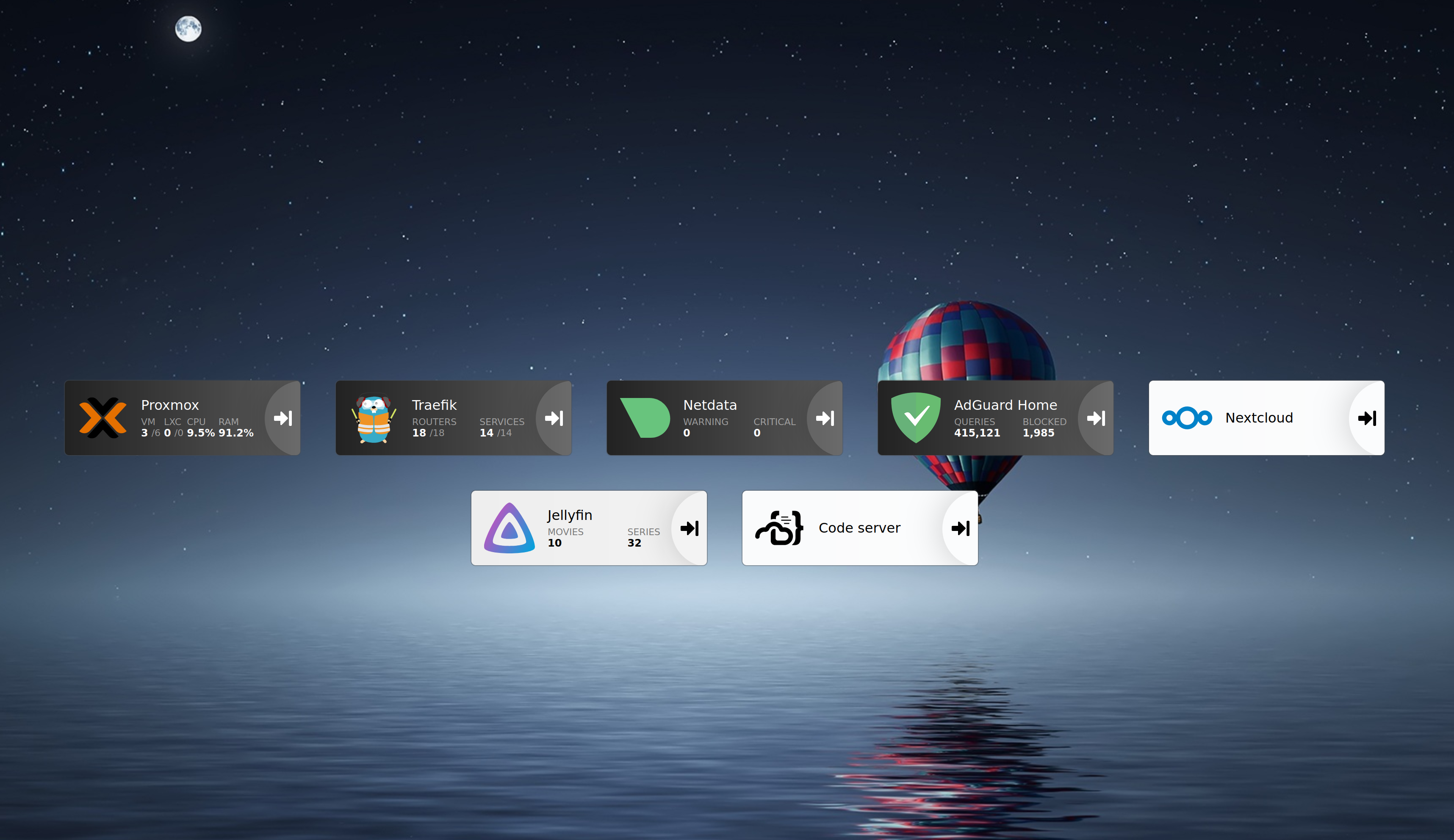Open Proxmox using its arrow icon

[283, 418]
